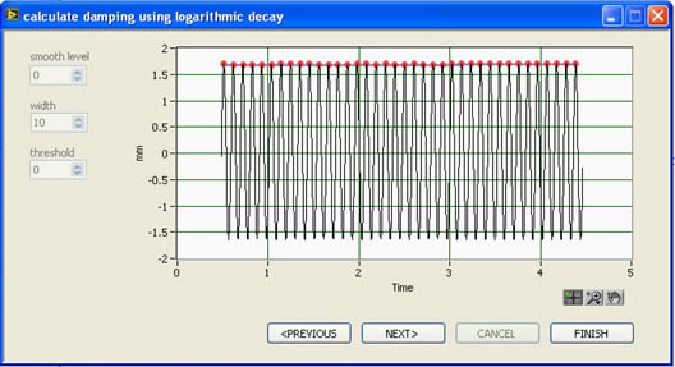This screenshot has width=675, height=367.
Task: Activate the graph zoom magnifier tool
Action: point(594,297)
